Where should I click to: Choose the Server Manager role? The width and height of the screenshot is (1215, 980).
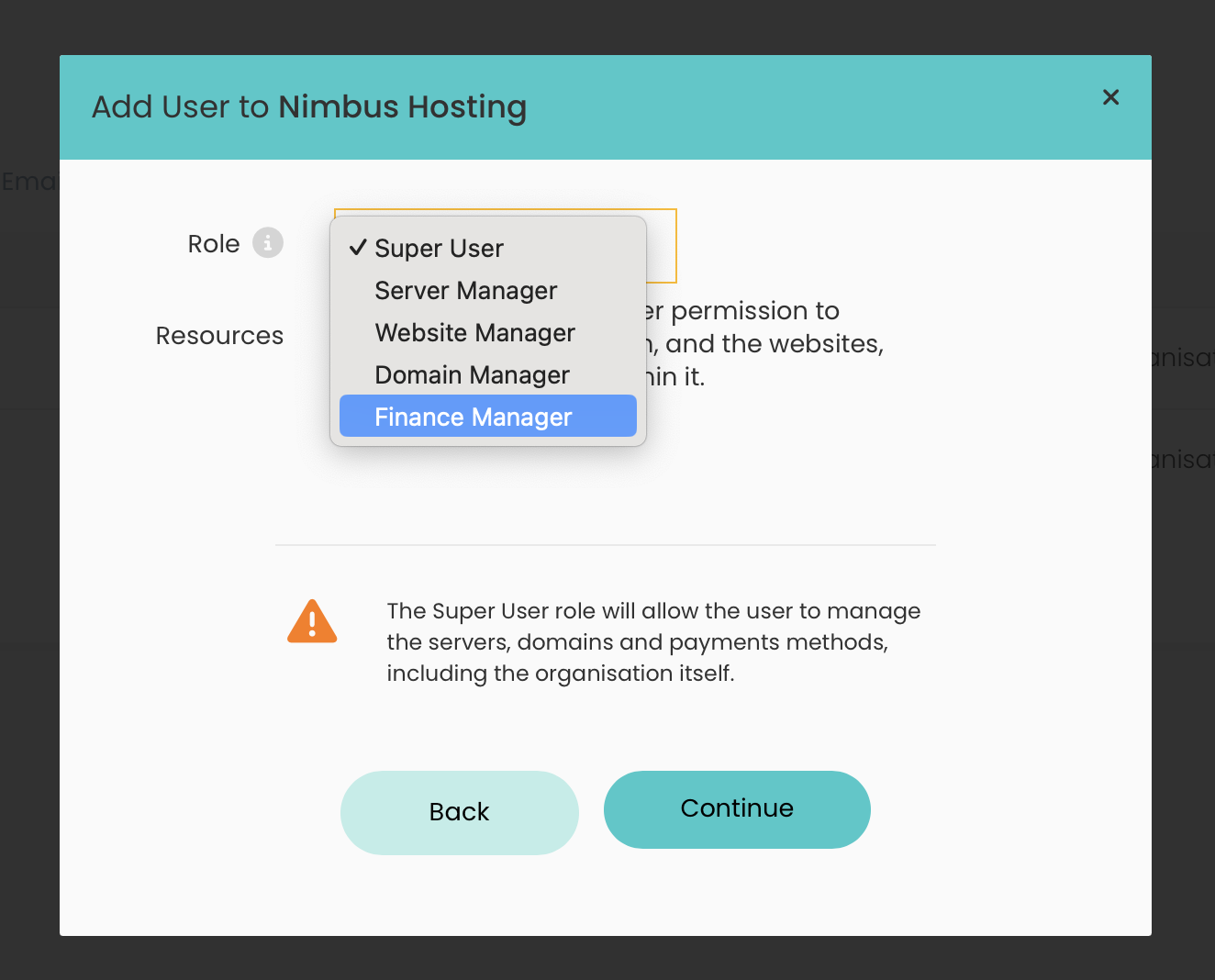point(488,290)
